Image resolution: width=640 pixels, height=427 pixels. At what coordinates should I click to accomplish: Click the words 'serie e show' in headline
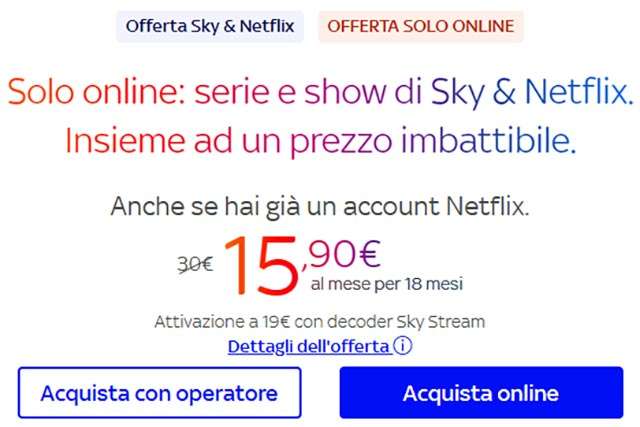tap(290, 91)
